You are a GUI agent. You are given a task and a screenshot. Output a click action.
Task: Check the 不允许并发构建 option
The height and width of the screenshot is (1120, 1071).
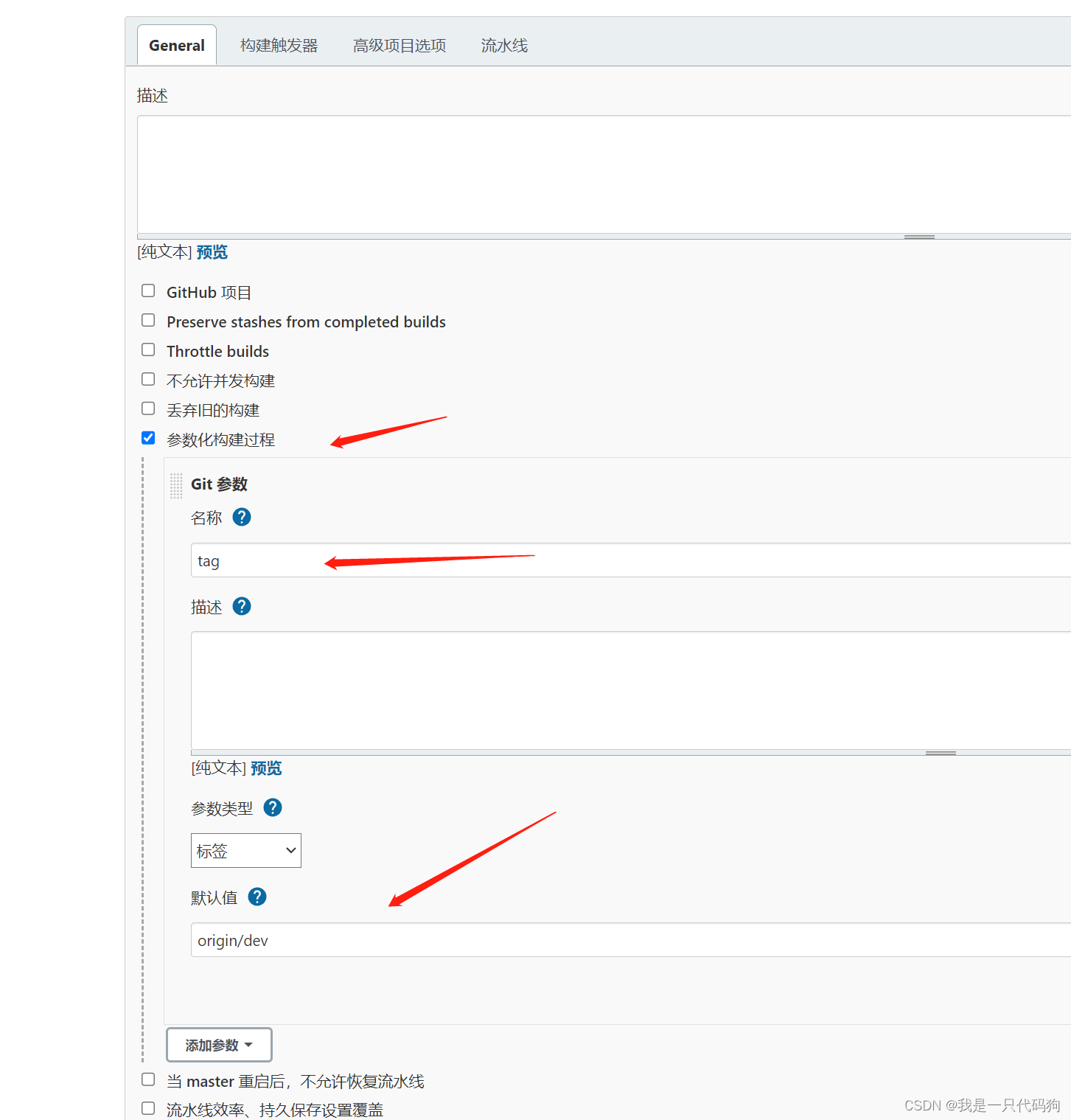(148, 378)
